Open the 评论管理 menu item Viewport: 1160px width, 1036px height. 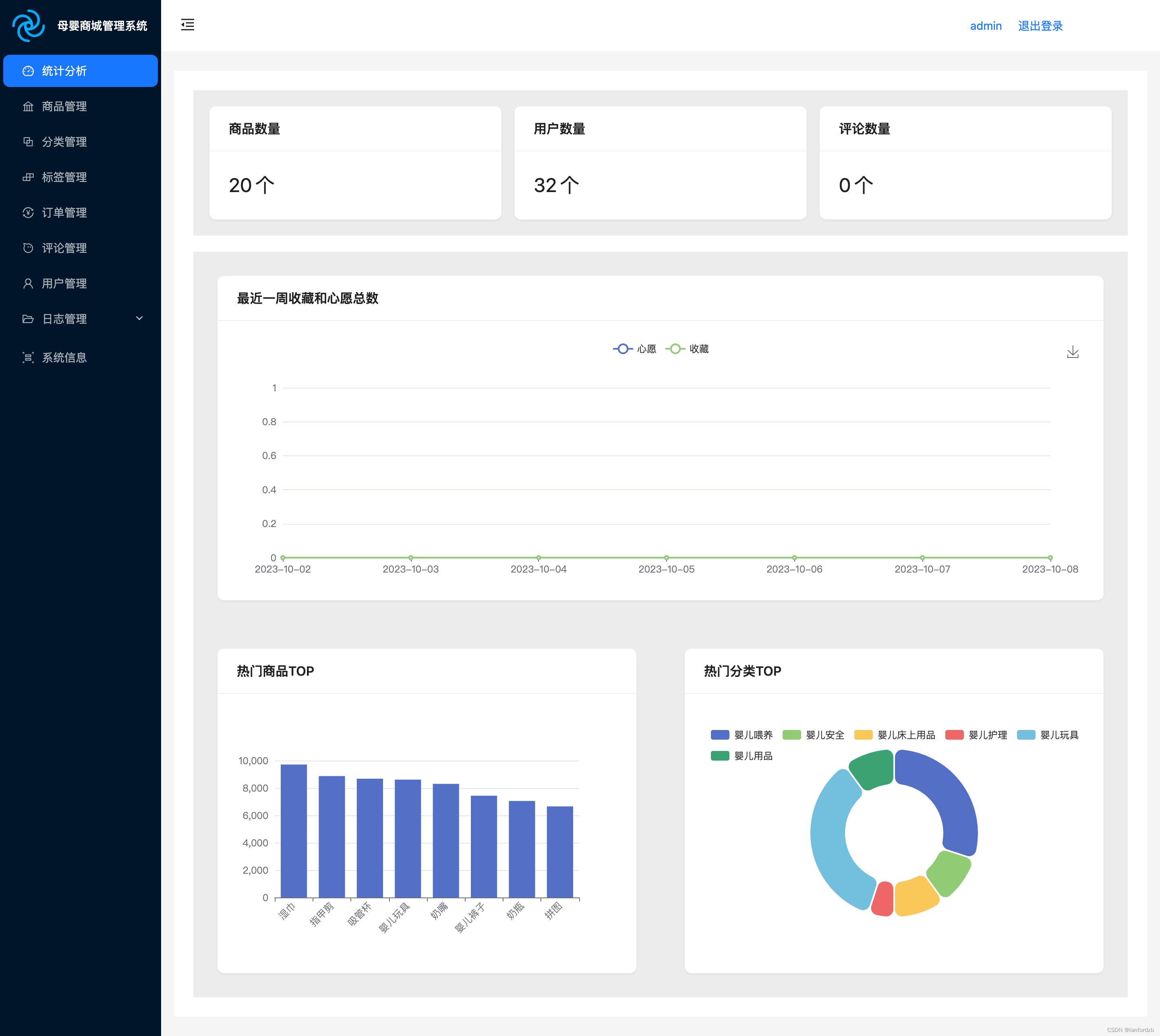click(x=64, y=248)
